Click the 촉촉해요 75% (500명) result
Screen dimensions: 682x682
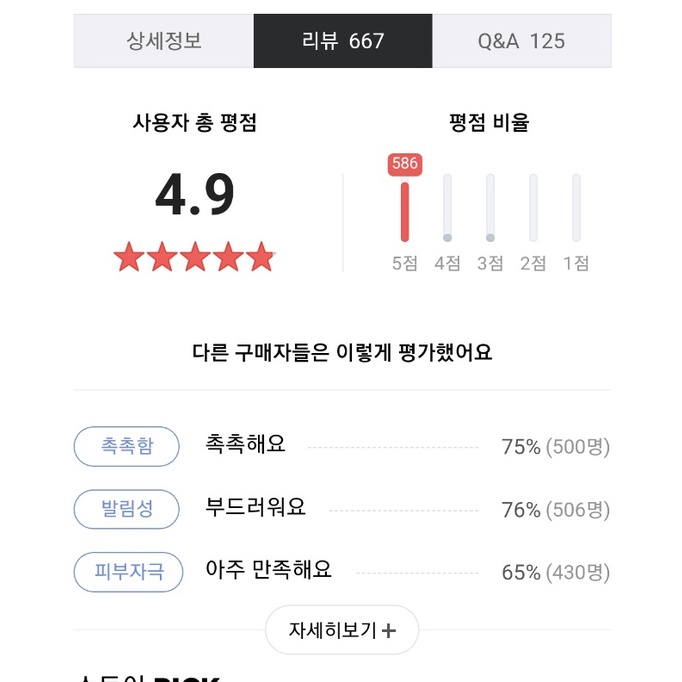[407, 446]
